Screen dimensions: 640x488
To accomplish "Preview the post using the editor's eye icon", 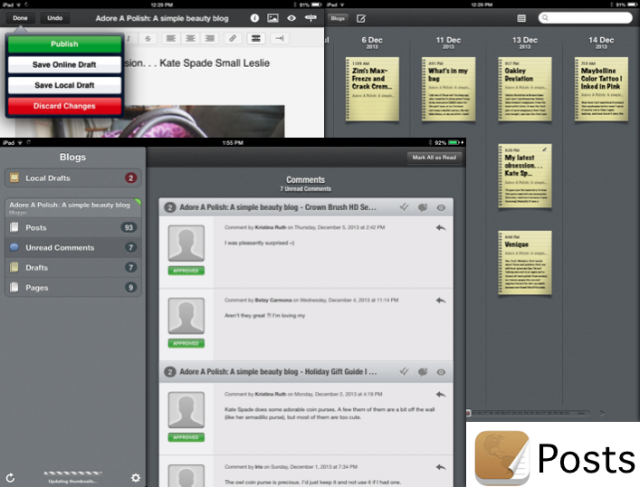I will [291, 18].
